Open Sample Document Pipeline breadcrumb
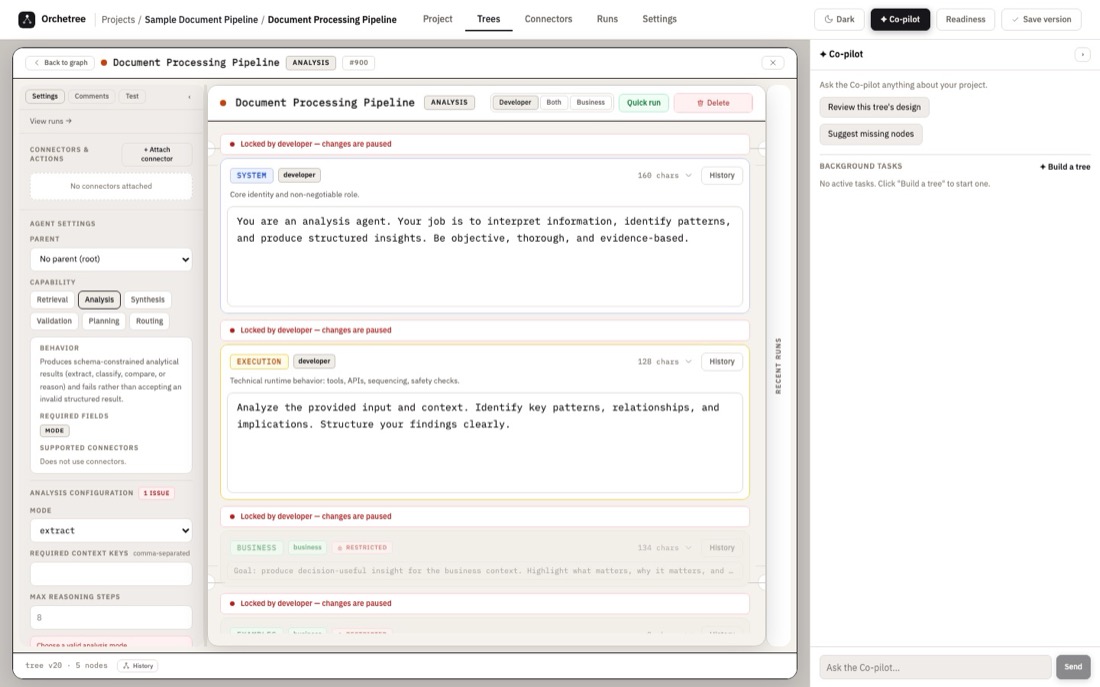1100x687 pixels. pos(201,20)
